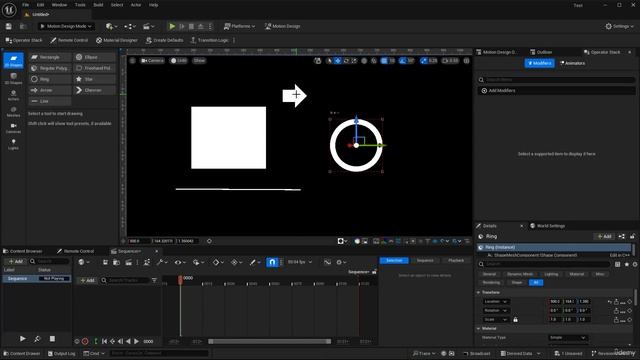The height and width of the screenshot is (360, 640).
Task: Click Add button in Details panel
Action: pyautogui.click(x=604, y=236)
